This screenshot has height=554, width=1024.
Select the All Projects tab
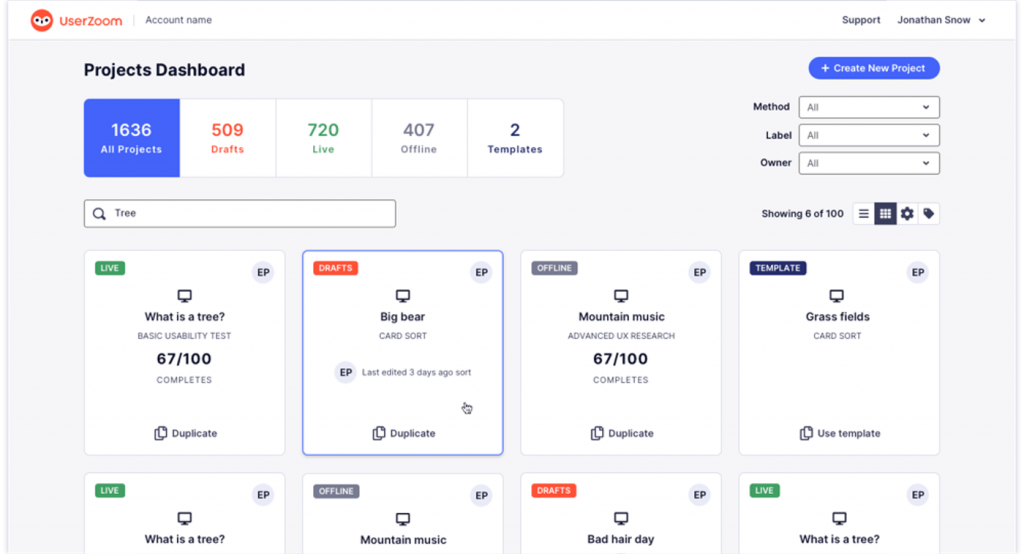click(131, 138)
